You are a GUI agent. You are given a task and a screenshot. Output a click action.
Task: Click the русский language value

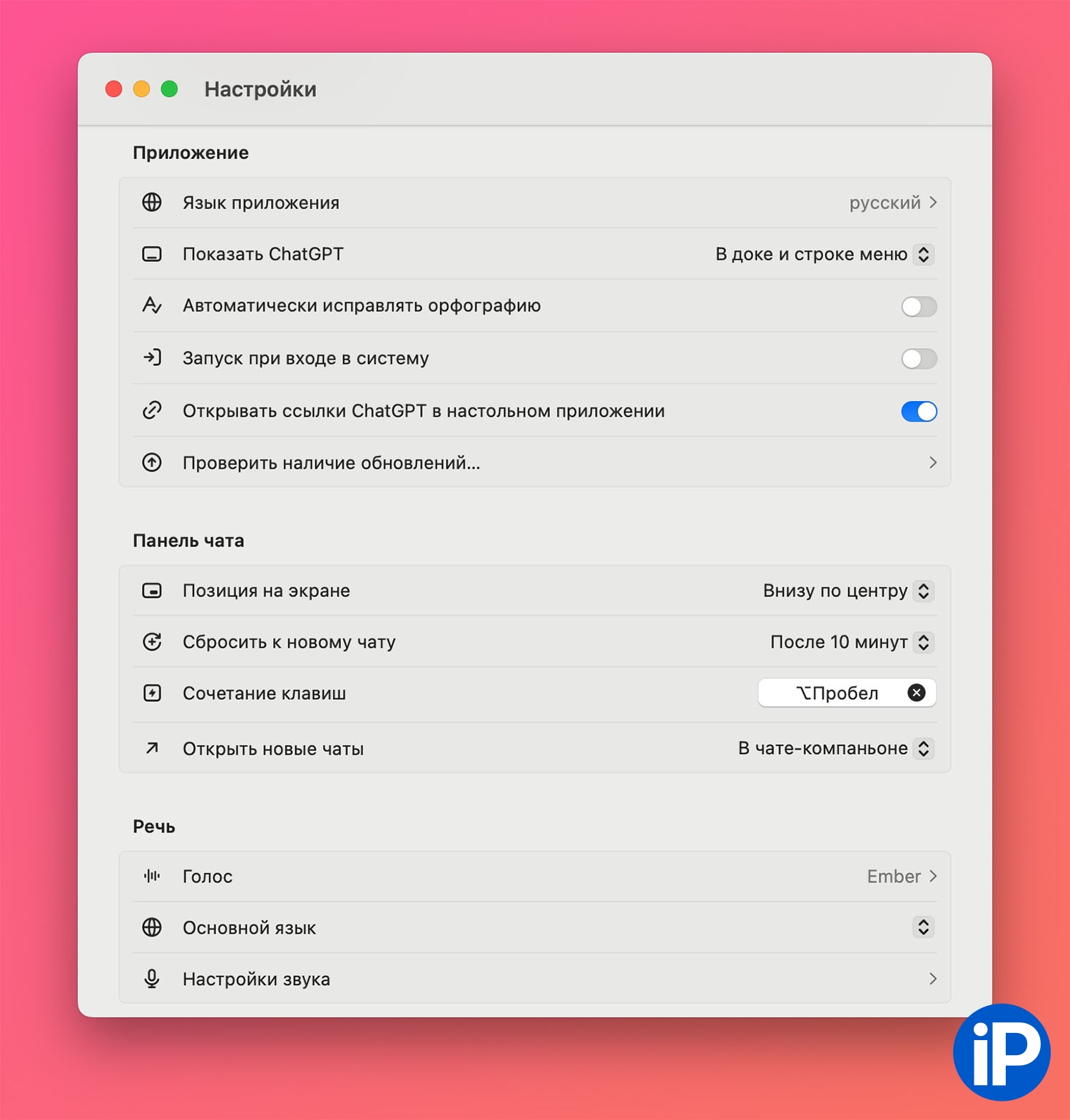(x=885, y=203)
